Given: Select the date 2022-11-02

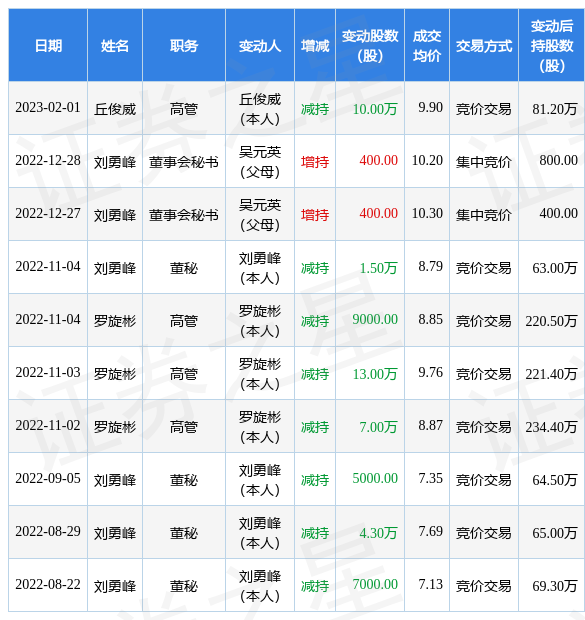Looking at the screenshot, I should tap(48, 425).
